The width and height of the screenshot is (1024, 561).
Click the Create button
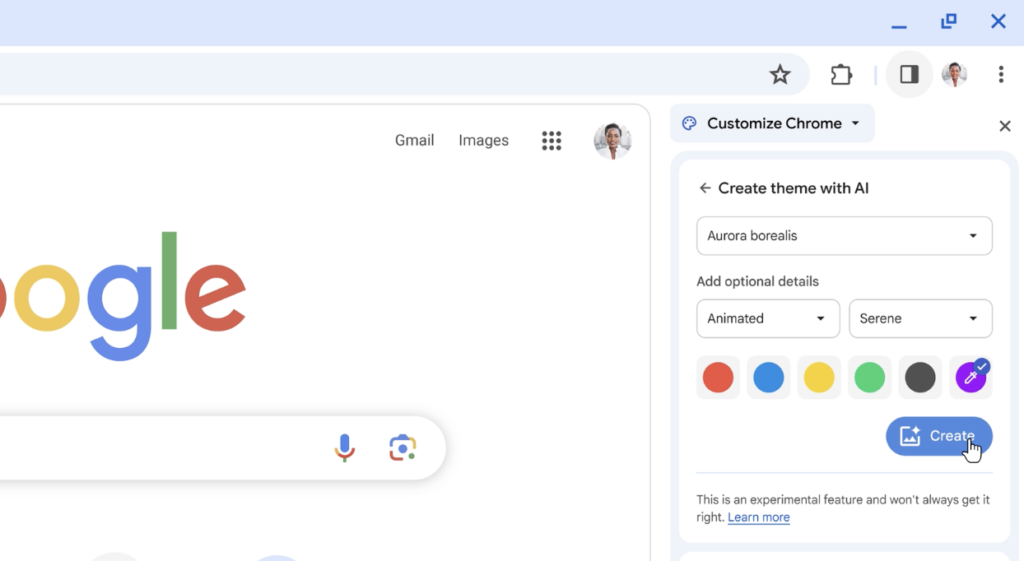click(938, 436)
